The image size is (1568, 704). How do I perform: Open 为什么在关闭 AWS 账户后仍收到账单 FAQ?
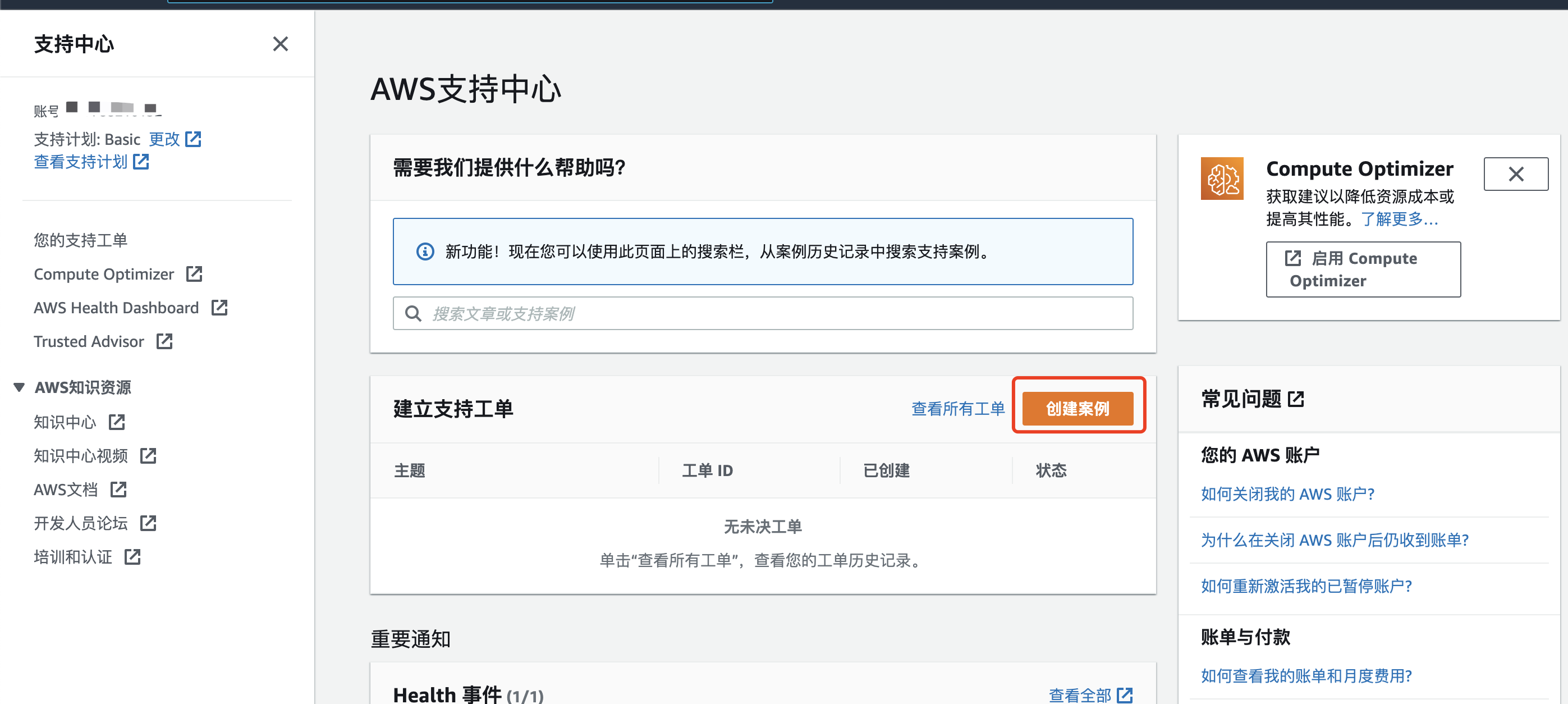click(x=1335, y=540)
